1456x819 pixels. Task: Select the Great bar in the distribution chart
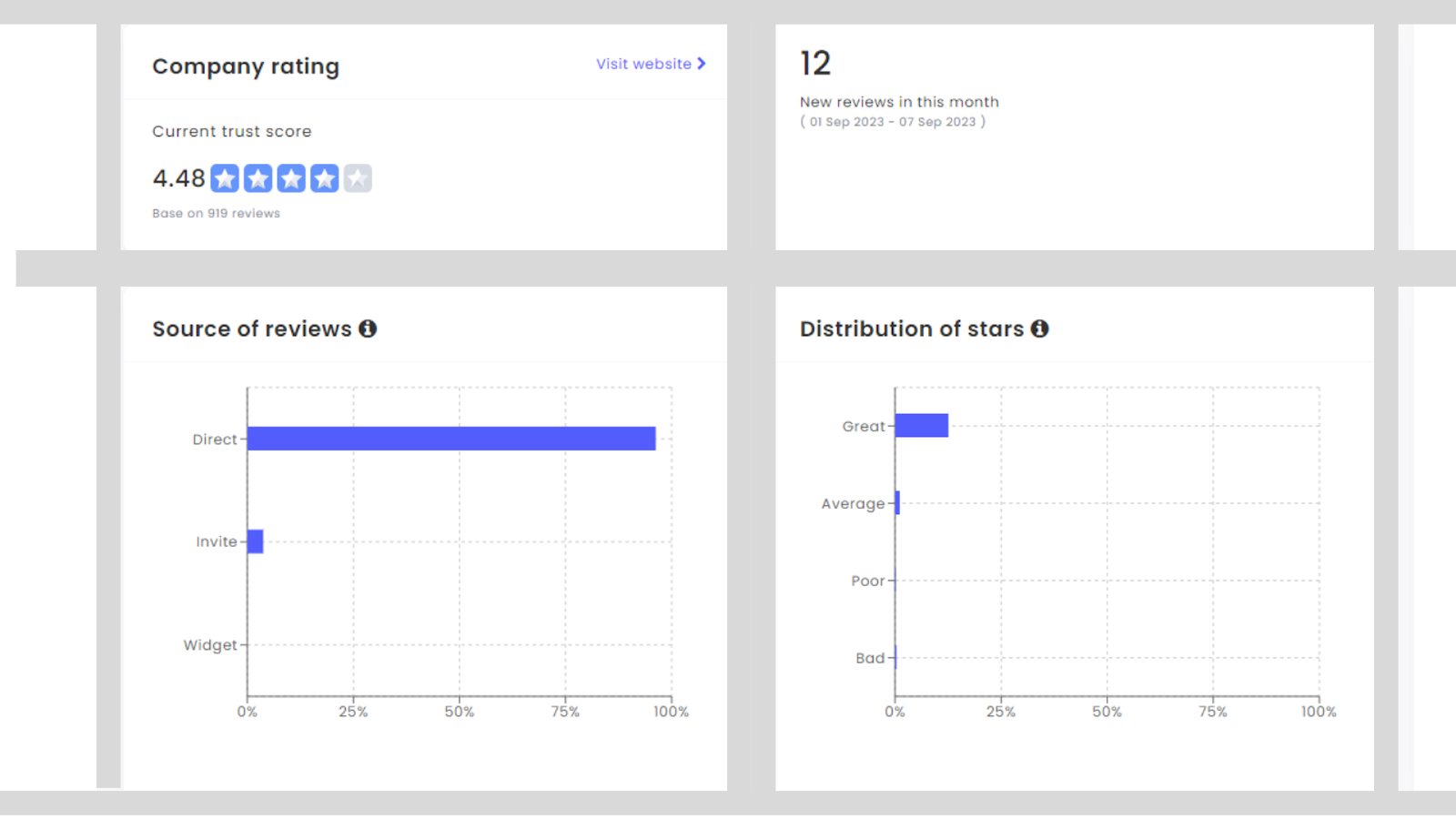(921, 425)
